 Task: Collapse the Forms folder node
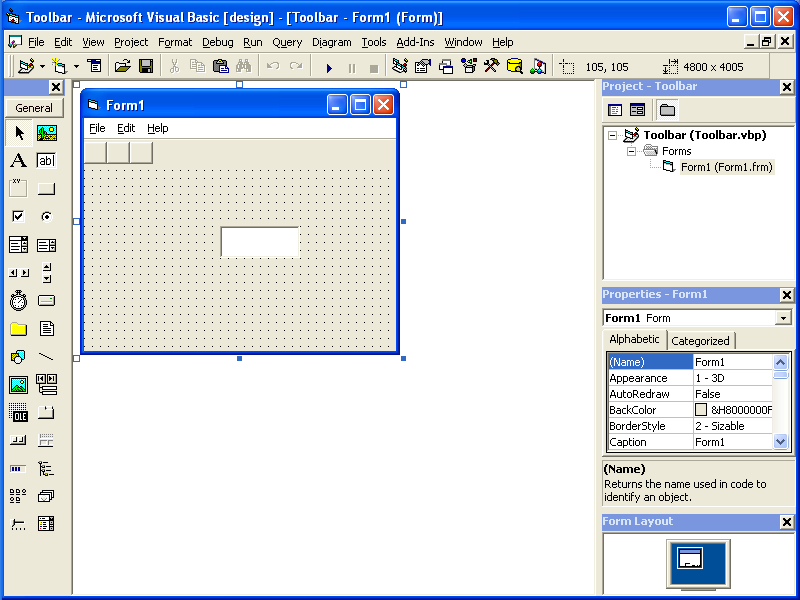tap(631, 151)
